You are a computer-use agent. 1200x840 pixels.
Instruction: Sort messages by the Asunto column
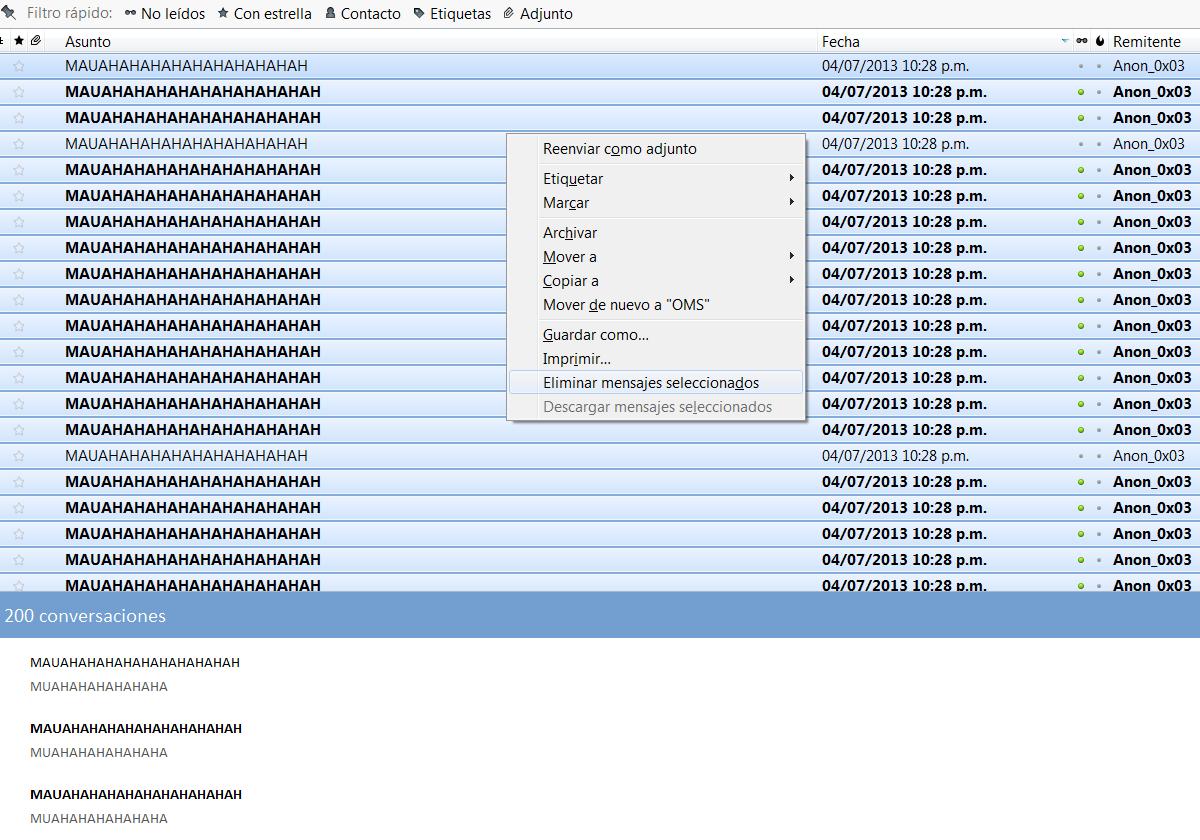pos(88,41)
